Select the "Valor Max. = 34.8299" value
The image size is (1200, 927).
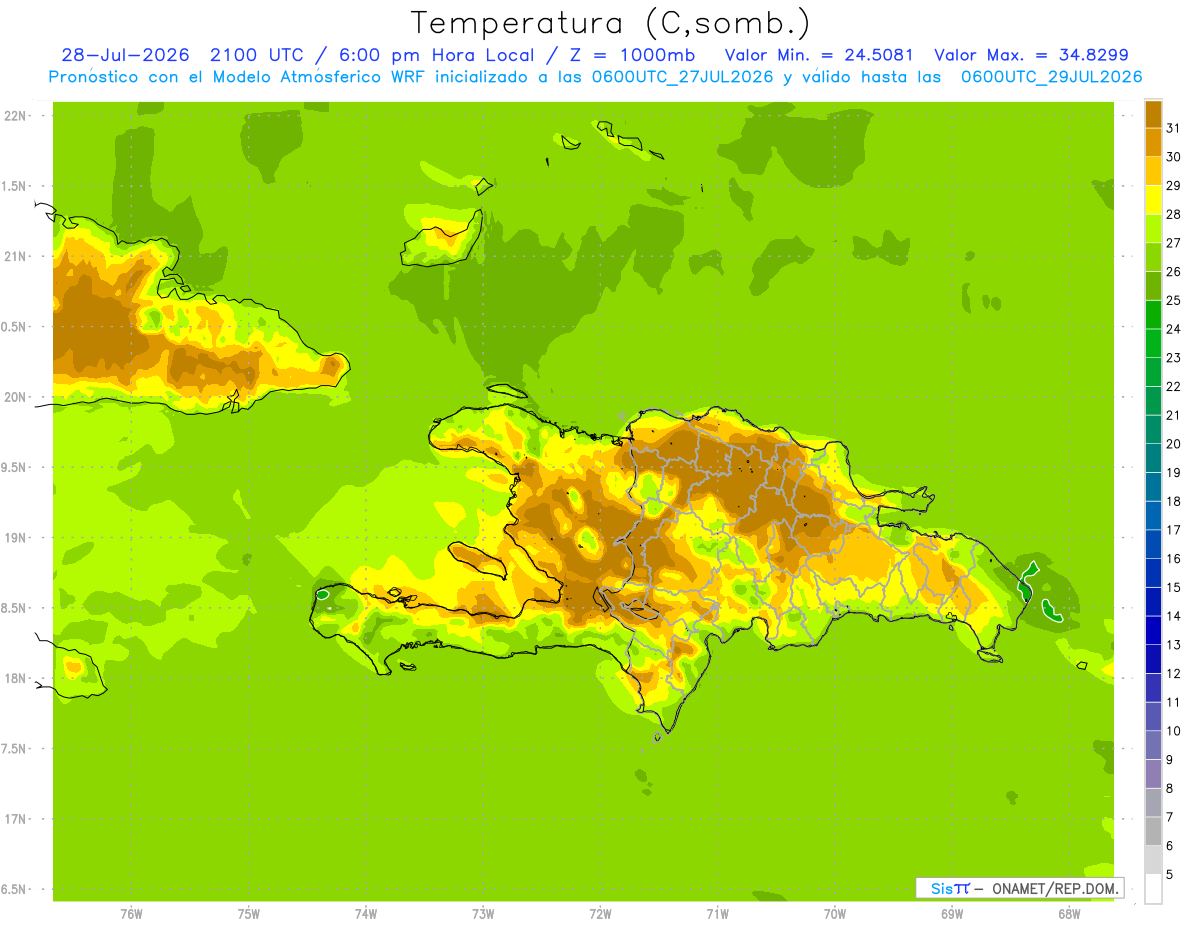click(1031, 54)
